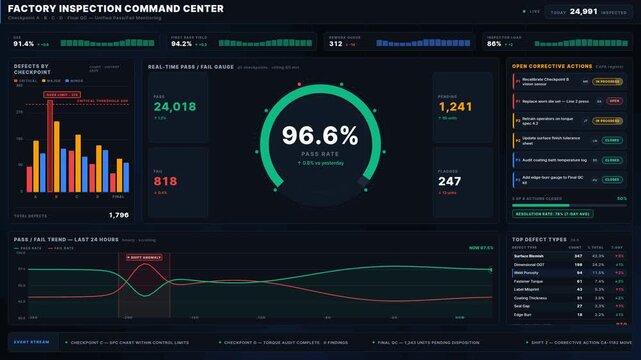Select the Label Misprint defect row
Image resolution: width=641 pixels, height=360 pixels.
coord(568,290)
